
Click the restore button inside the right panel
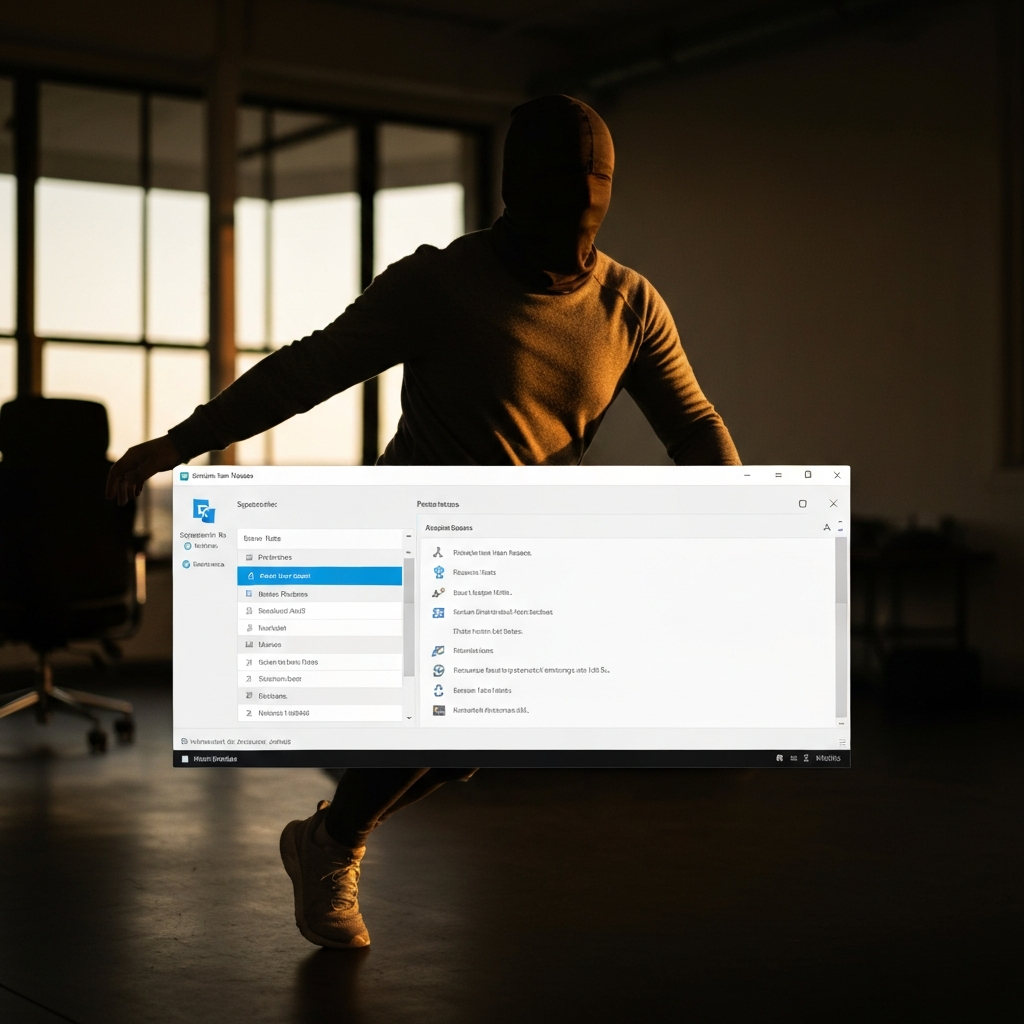click(802, 503)
